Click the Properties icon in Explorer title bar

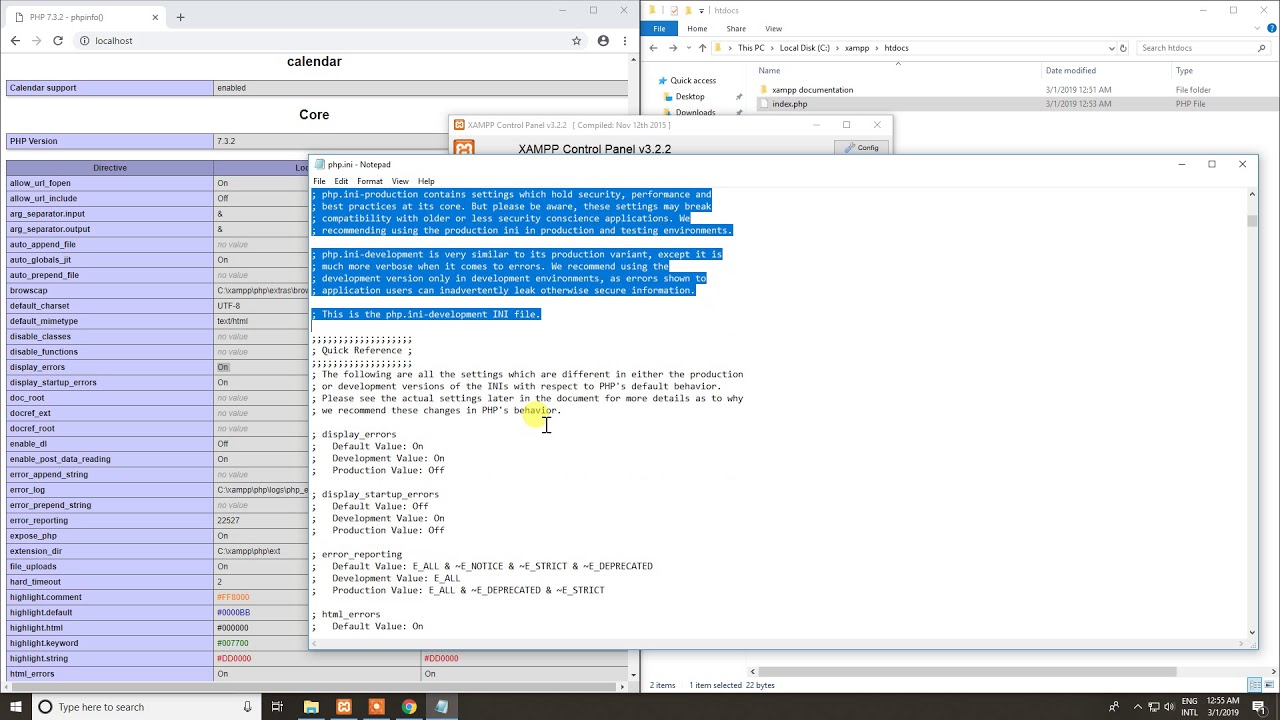pos(673,10)
